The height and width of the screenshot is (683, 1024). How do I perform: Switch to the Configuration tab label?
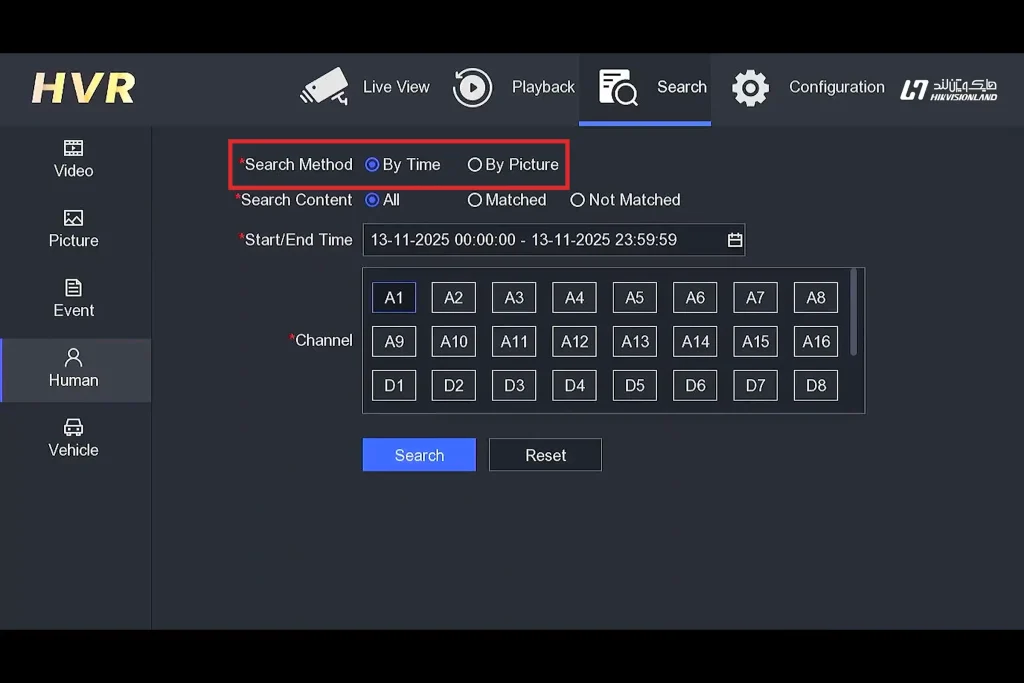836,87
